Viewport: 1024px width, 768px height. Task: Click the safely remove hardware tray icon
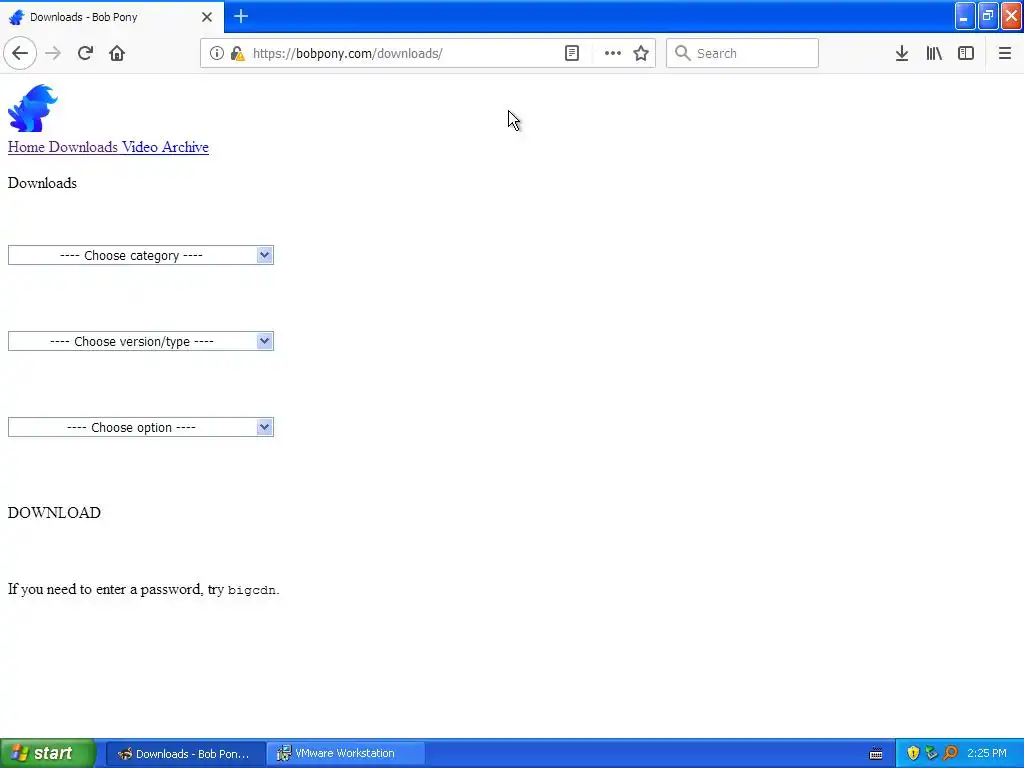click(x=932, y=754)
